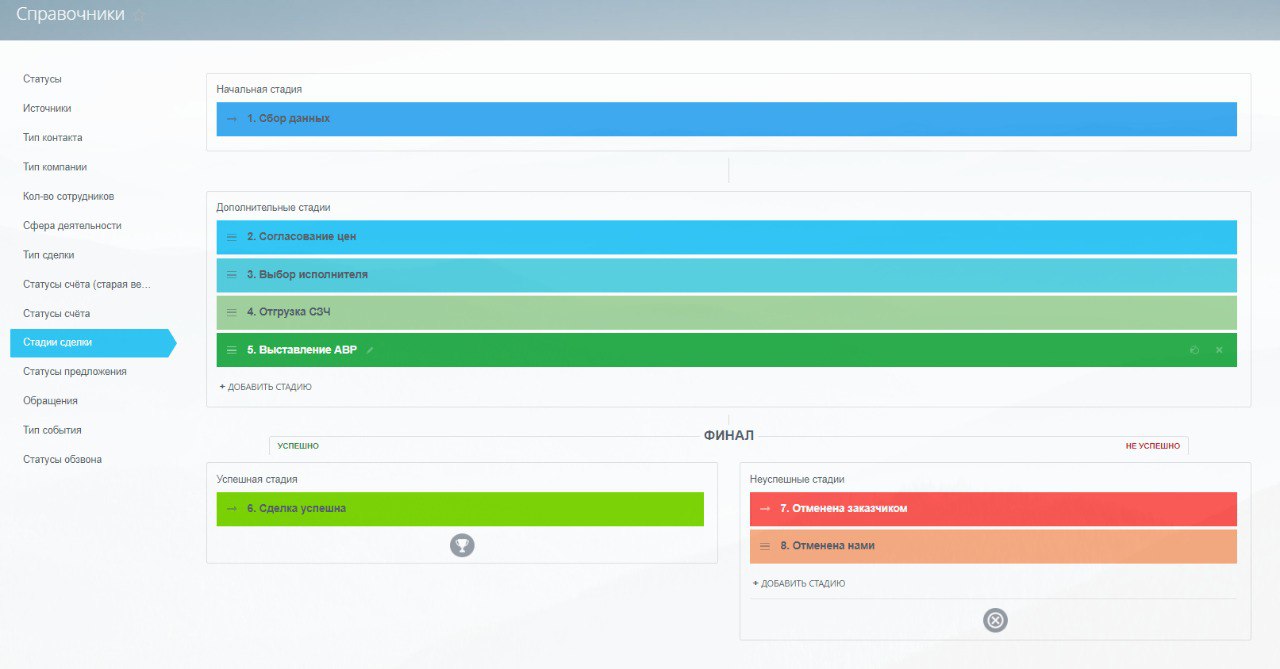
Task: Click drag handle icon of Выставление АВР
Action: (232, 350)
